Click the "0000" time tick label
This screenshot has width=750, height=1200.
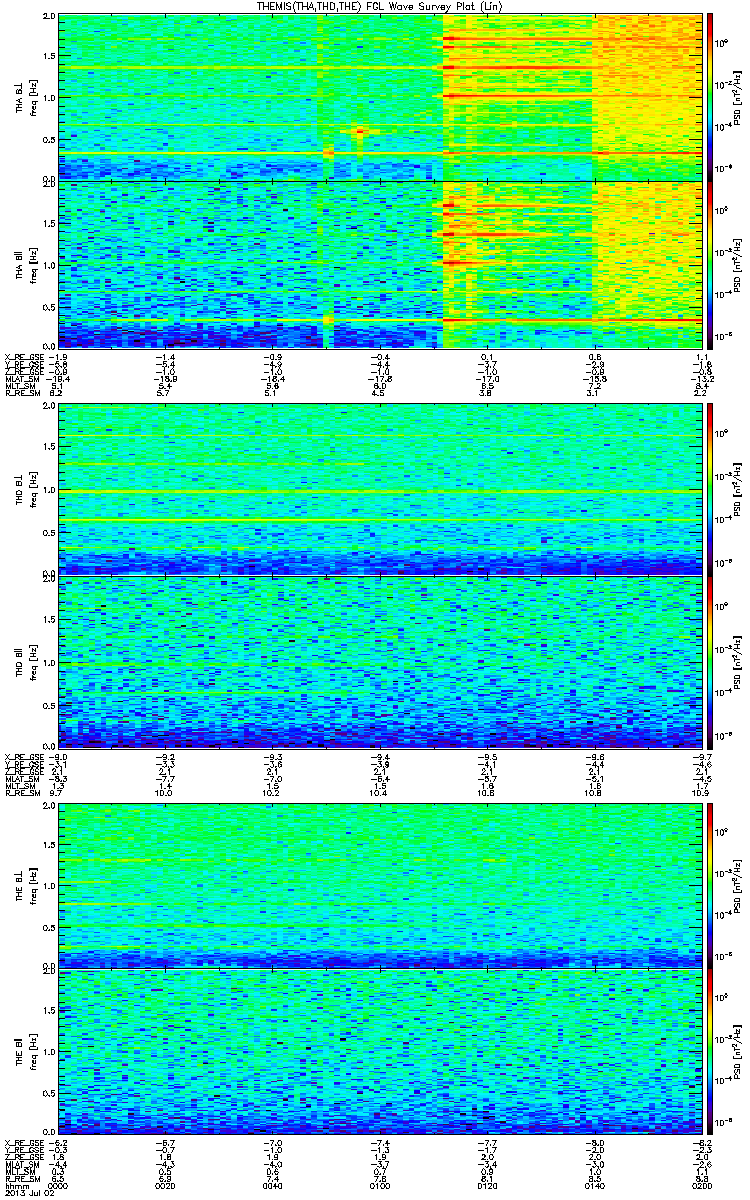(59, 1186)
